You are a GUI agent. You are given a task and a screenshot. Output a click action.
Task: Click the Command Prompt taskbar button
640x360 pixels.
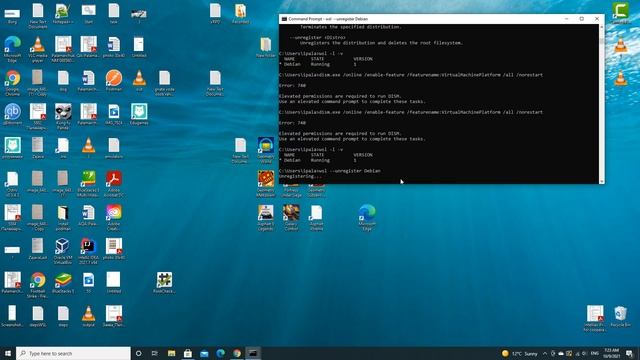coord(253,353)
